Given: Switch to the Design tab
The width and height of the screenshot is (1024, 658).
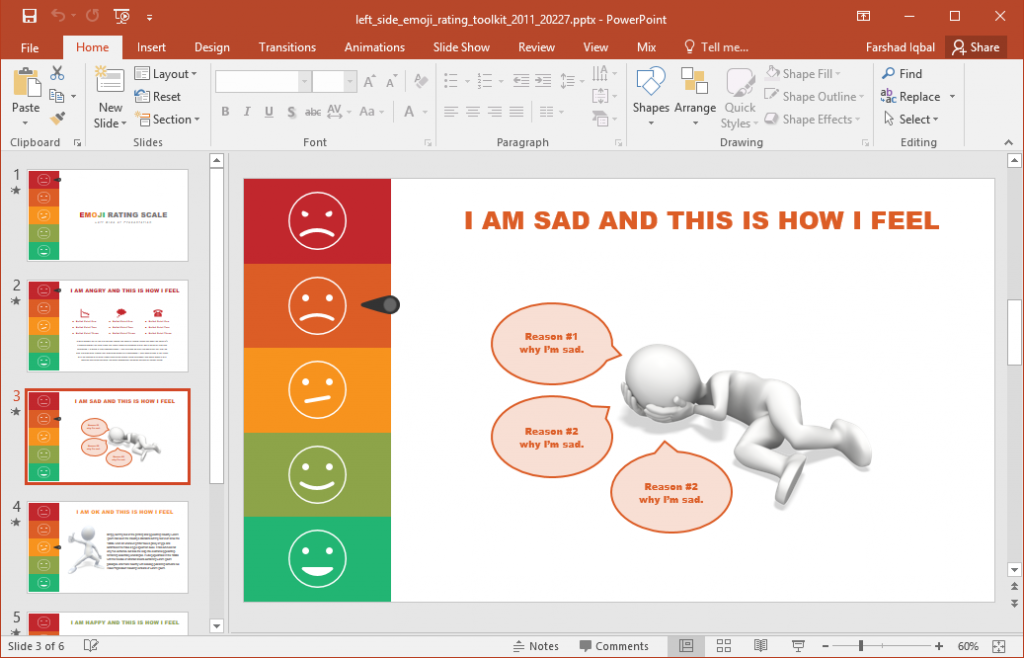Looking at the screenshot, I should coord(212,47).
